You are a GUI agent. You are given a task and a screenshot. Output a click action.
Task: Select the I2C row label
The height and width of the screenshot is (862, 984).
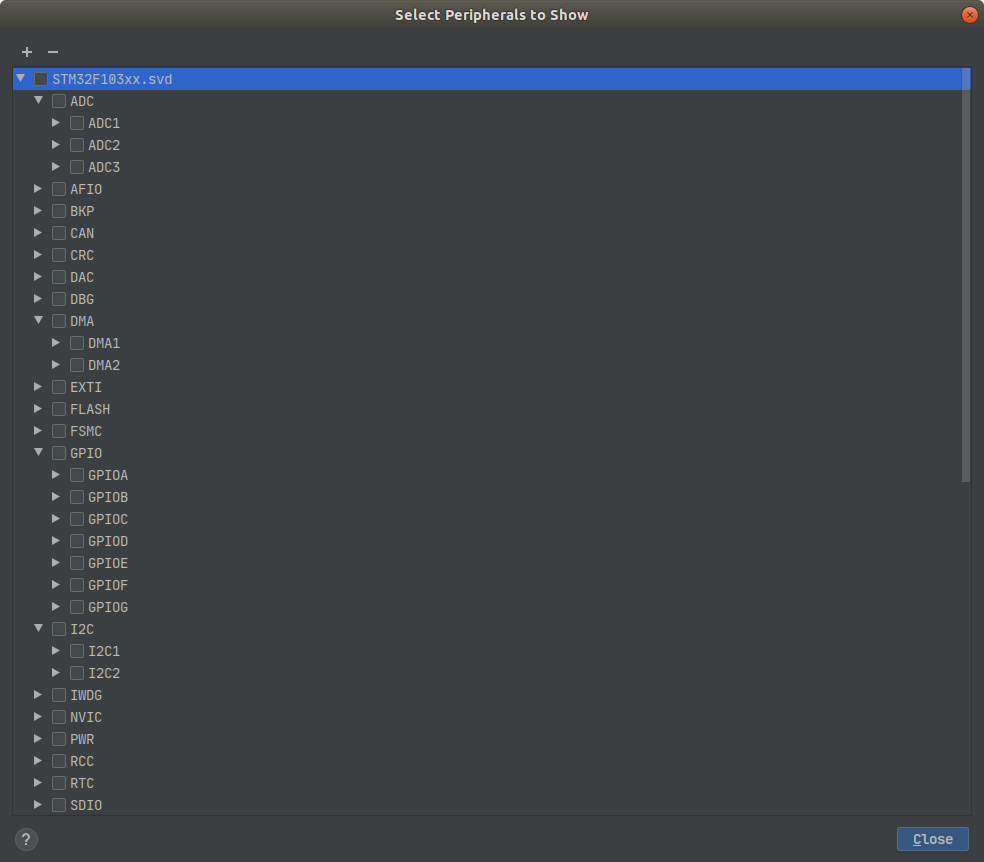[x=82, y=629]
